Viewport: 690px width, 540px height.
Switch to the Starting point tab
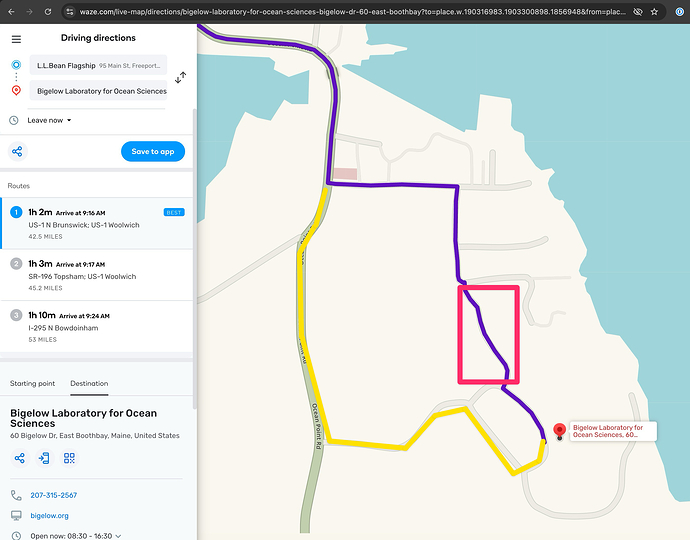click(x=33, y=383)
